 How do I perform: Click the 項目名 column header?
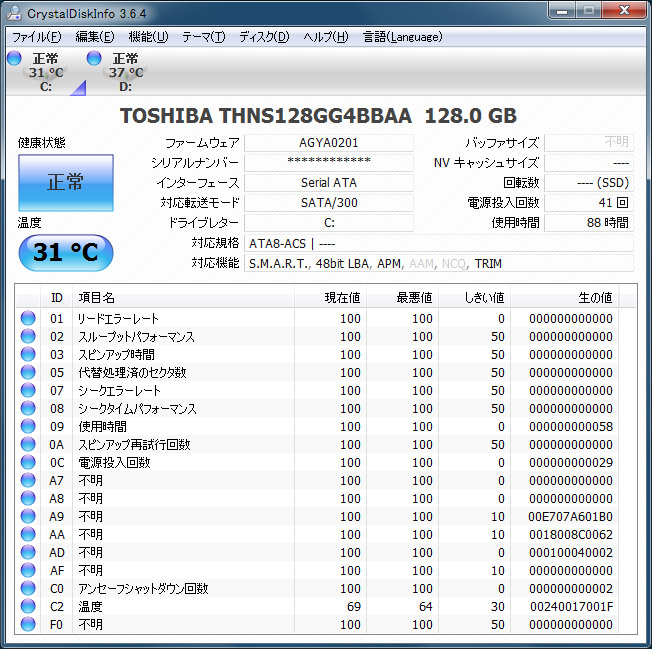(96, 298)
